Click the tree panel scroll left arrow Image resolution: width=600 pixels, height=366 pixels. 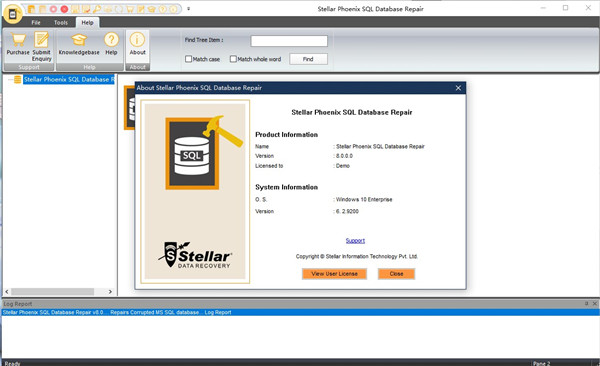tap(7, 292)
